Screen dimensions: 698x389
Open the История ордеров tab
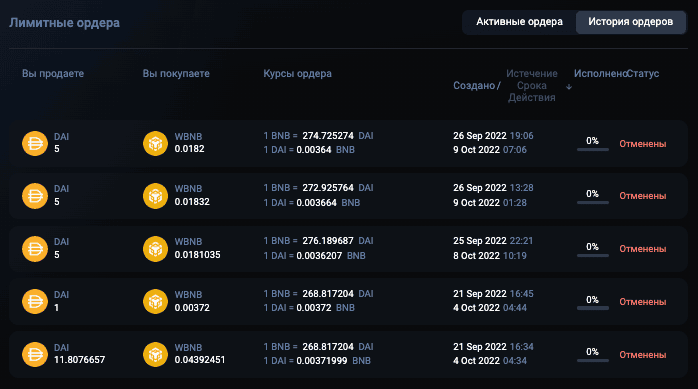(630, 22)
